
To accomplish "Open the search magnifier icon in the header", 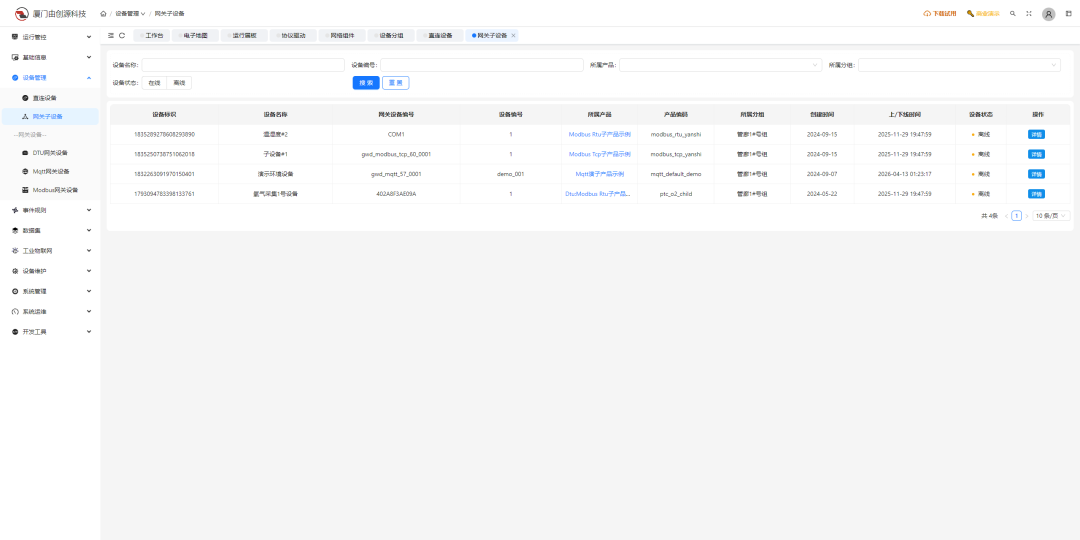I will (1013, 14).
